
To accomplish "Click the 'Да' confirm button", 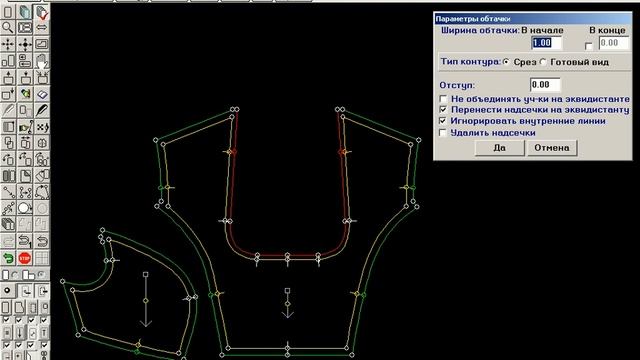I will click(x=500, y=148).
